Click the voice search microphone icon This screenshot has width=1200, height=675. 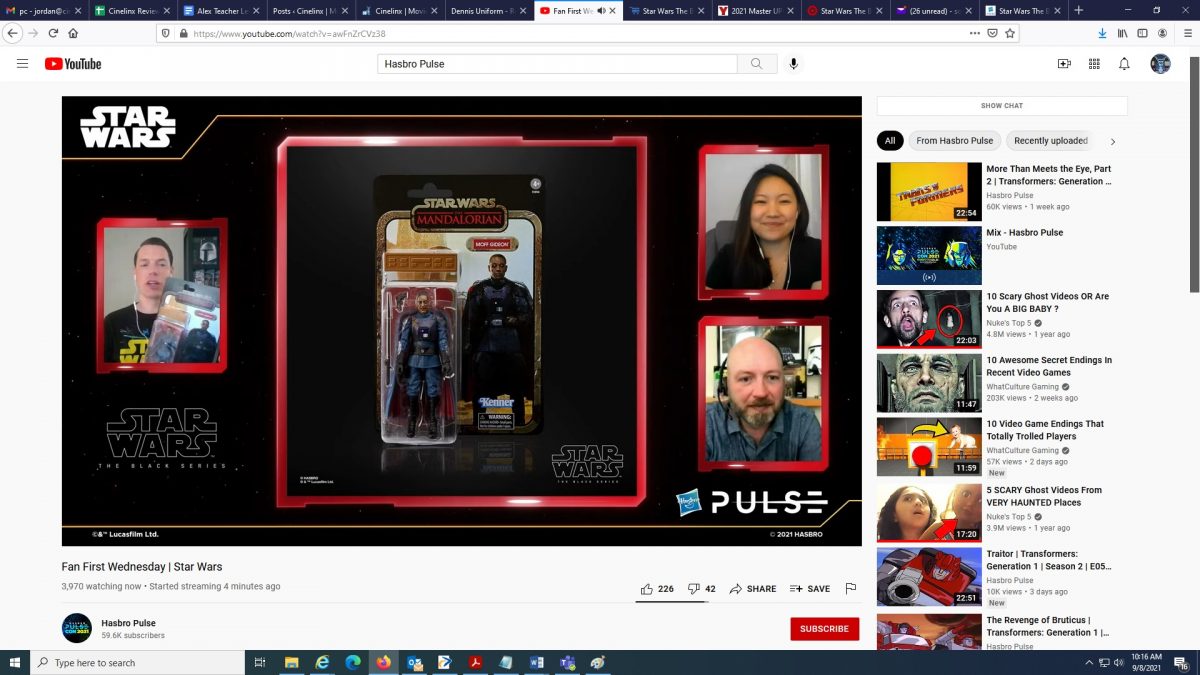point(793,64)
